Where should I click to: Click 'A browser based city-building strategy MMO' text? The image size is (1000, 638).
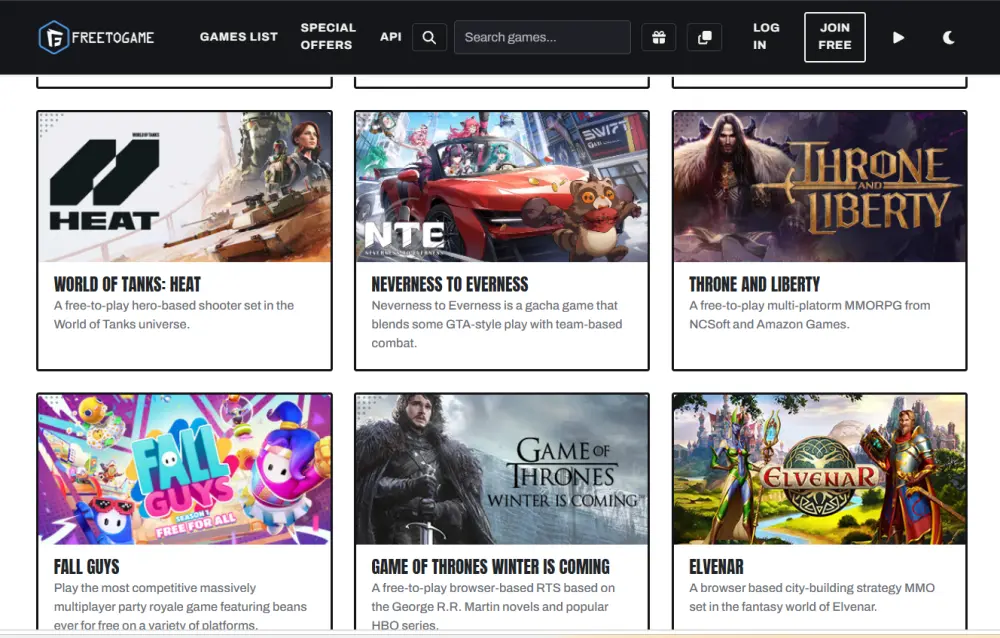coord(812,588)
